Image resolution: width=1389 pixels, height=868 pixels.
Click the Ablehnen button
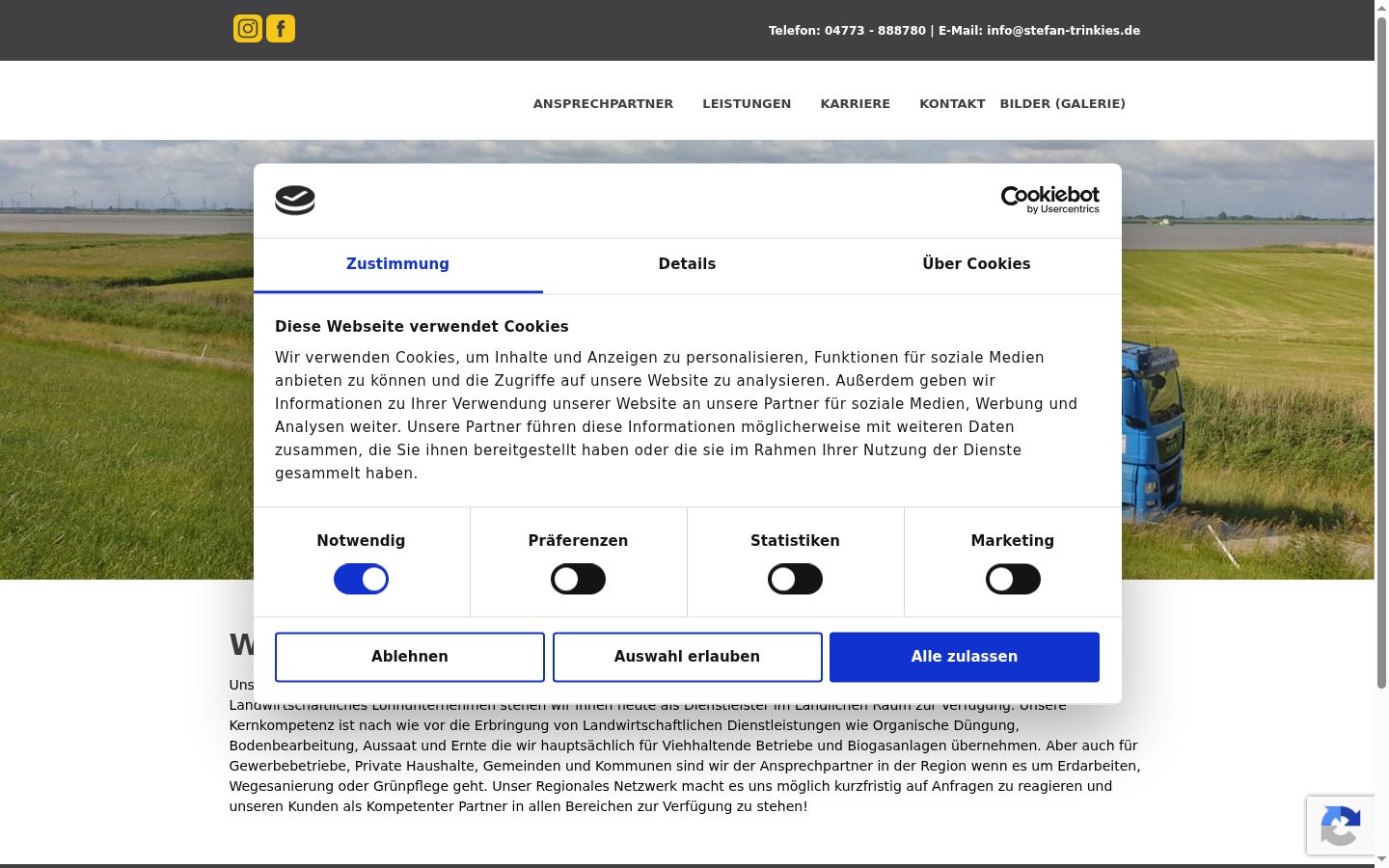tap(410, 657)
